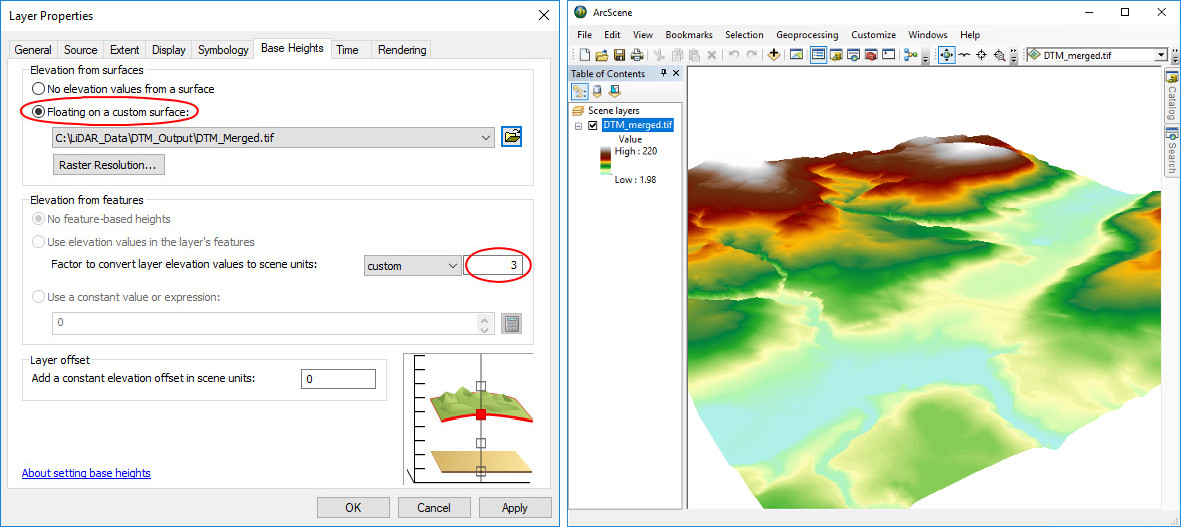Open the Catalog side tab
This screenshot has width=1181, height=527.
[1172, 95]
